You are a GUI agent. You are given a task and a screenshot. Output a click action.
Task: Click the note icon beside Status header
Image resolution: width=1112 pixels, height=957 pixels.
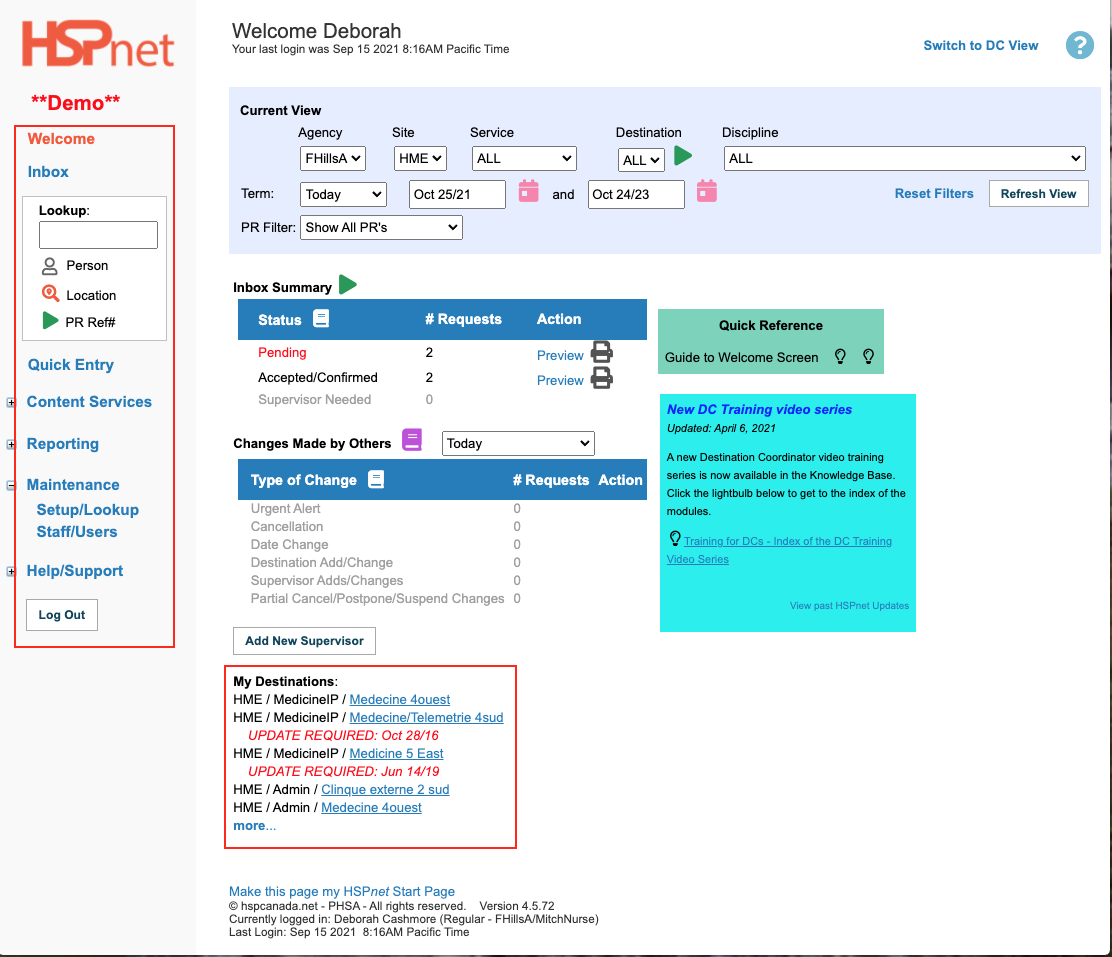click(321, 319)
